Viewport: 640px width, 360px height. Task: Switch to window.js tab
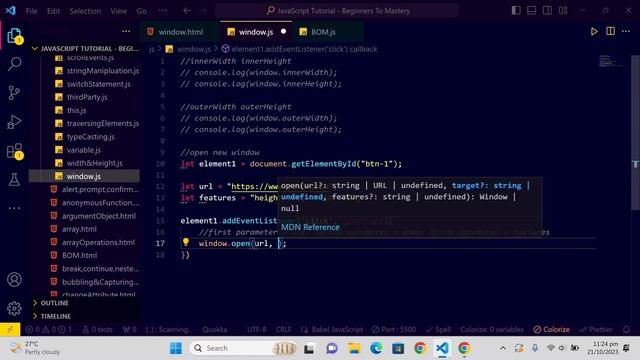[256, 32]
